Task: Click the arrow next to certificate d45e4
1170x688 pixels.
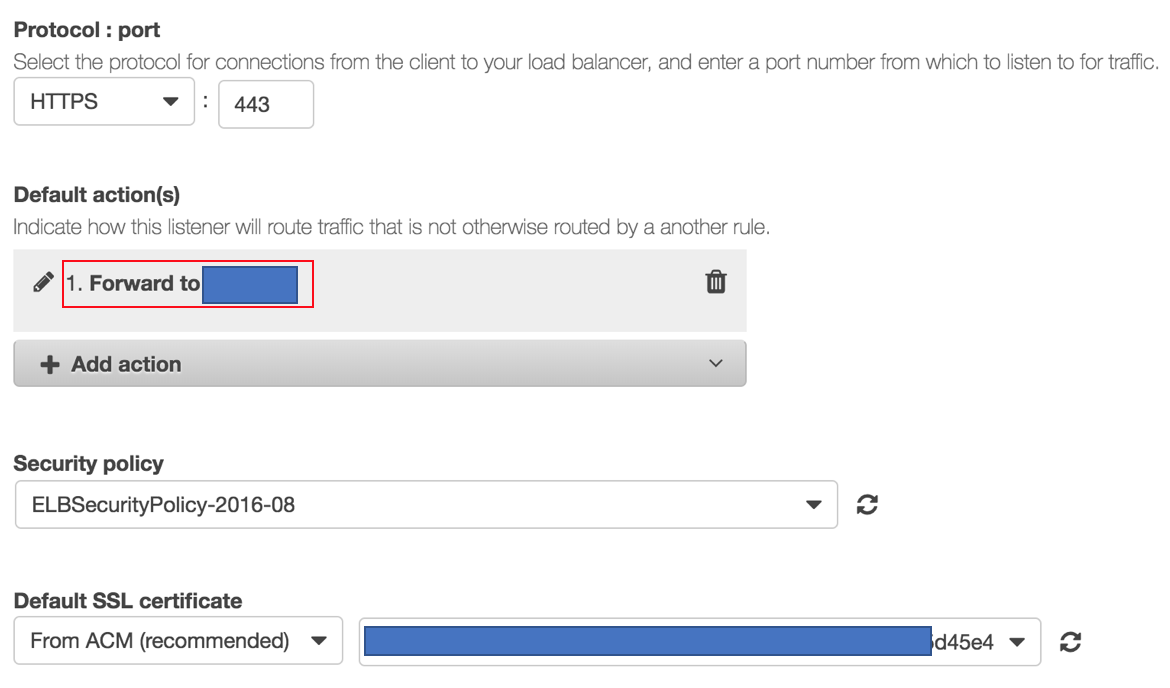Action: point(1018,641)
